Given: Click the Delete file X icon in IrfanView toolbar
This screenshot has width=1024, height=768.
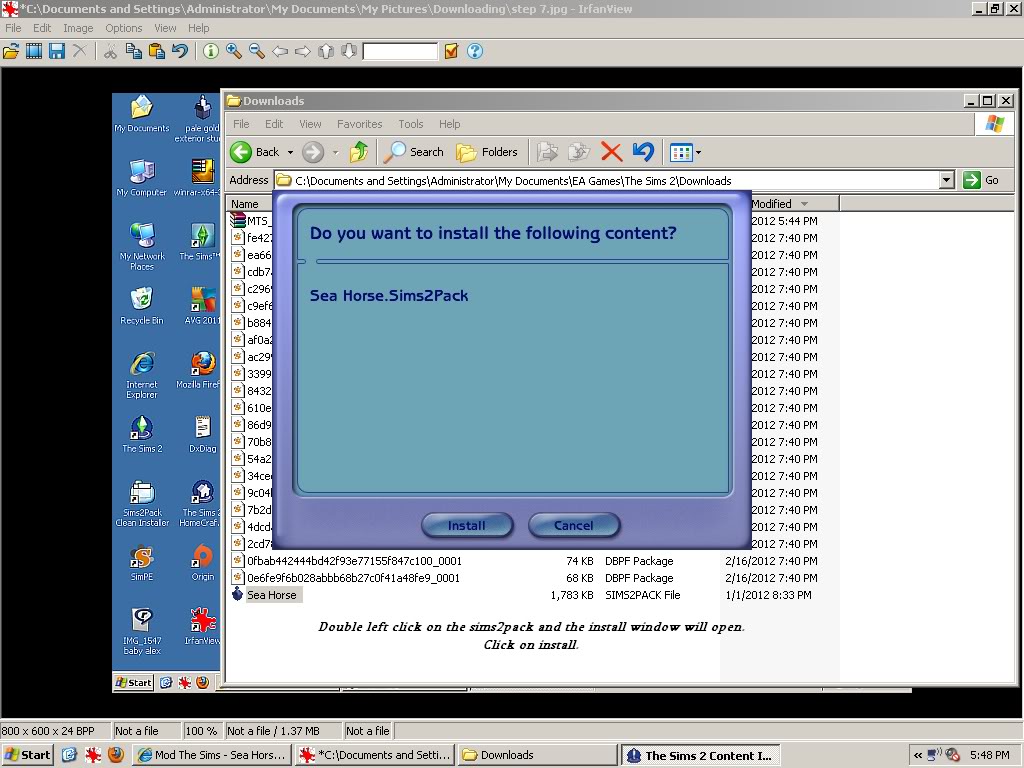Looking at the screenshot, I should [x=80, y=51].
